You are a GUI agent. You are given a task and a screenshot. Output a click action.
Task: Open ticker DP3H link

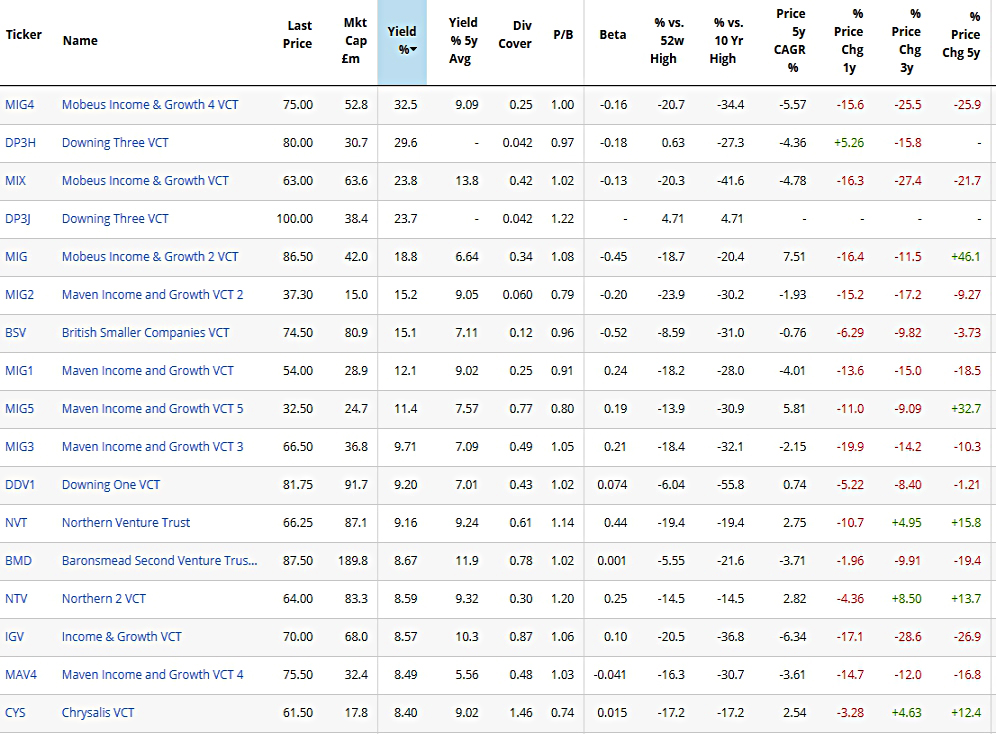click(x=20, y=143)
